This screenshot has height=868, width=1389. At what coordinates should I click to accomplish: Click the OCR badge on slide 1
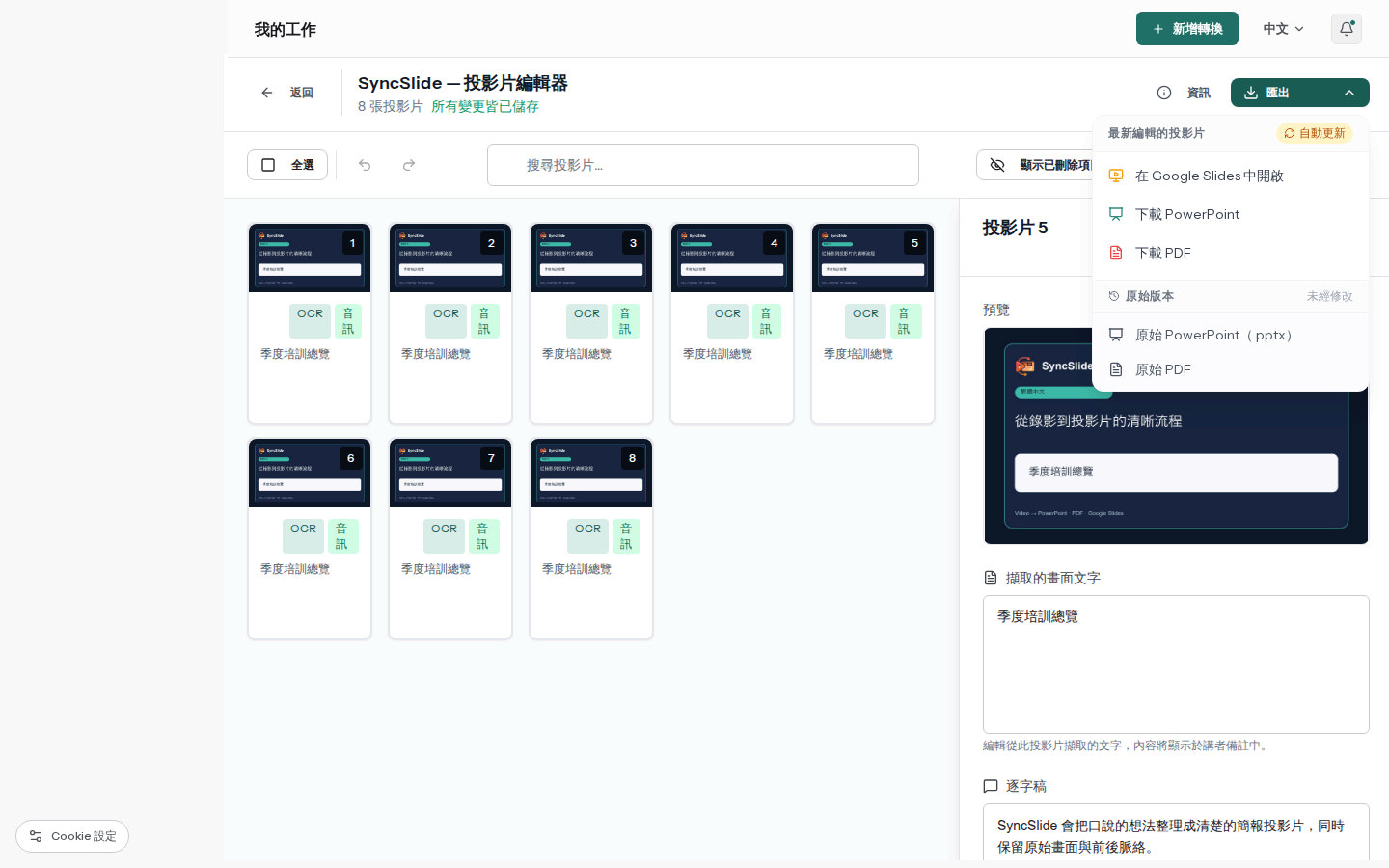pyautogui.click(x=310, y=320)
